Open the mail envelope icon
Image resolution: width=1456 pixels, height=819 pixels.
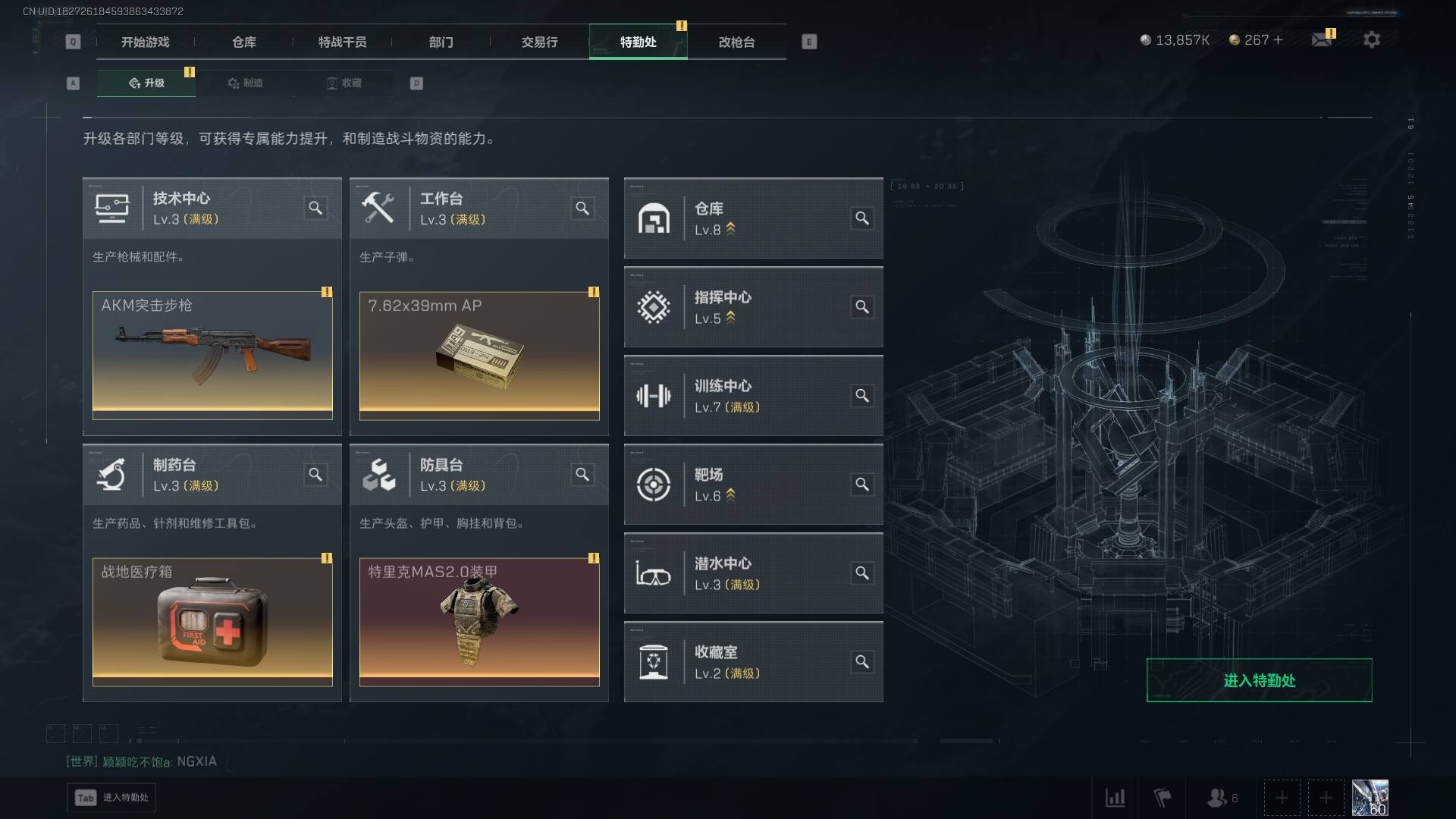pyautogui.click(x=1322, y=39)
